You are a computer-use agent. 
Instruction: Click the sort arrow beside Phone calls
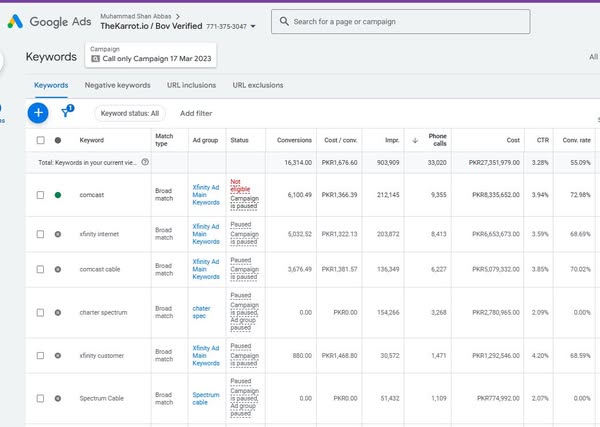click(415, 140)
